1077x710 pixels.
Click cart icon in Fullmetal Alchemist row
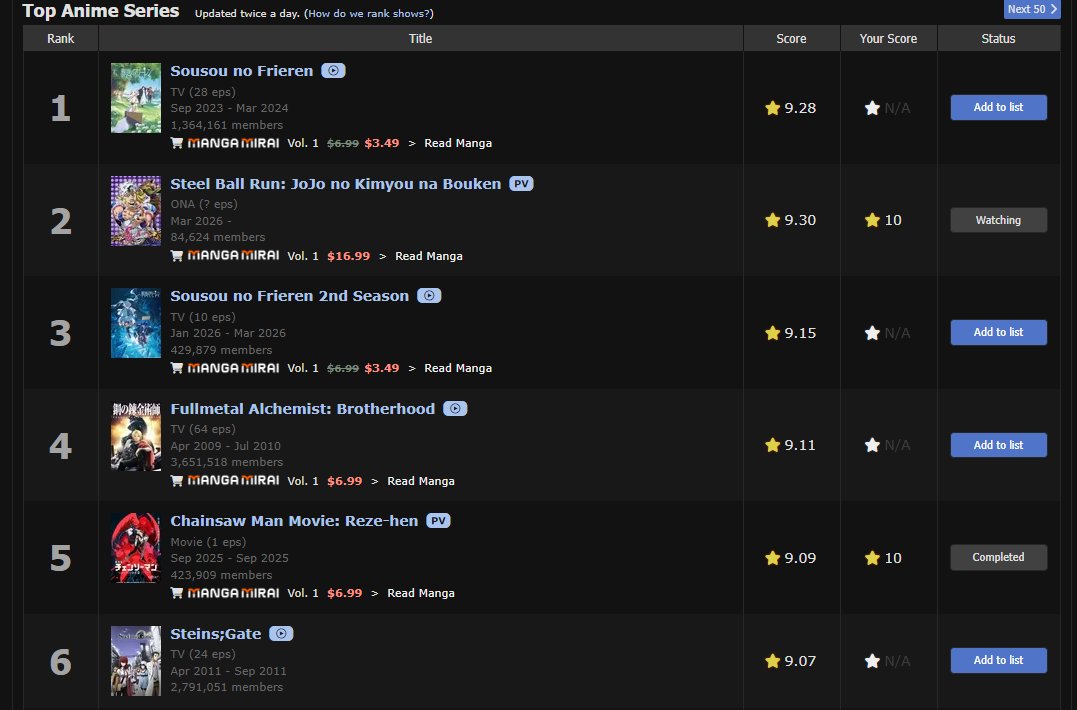pos(177,481)
